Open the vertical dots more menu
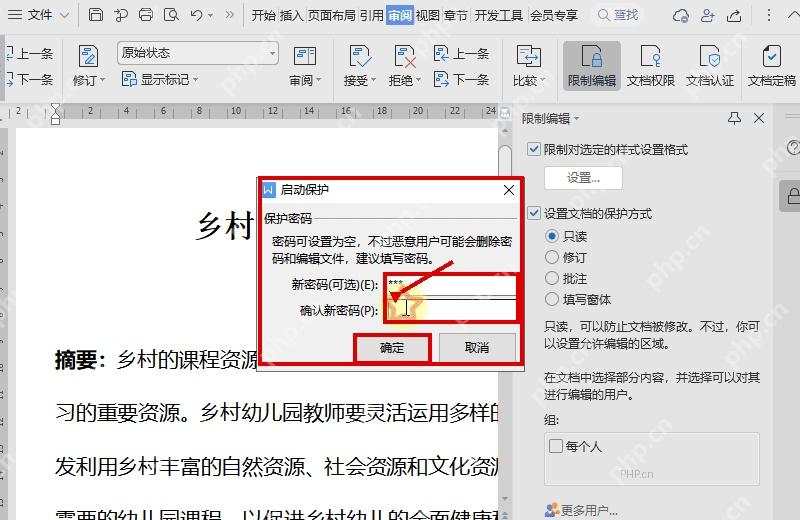Screen dimensions: 800x520 click(768, 15)
